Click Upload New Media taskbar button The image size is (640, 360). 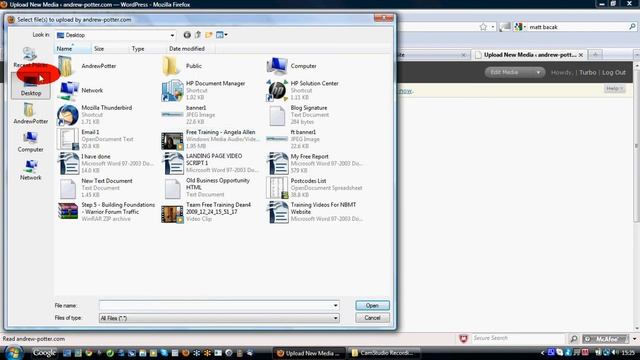tap(309, 353)
